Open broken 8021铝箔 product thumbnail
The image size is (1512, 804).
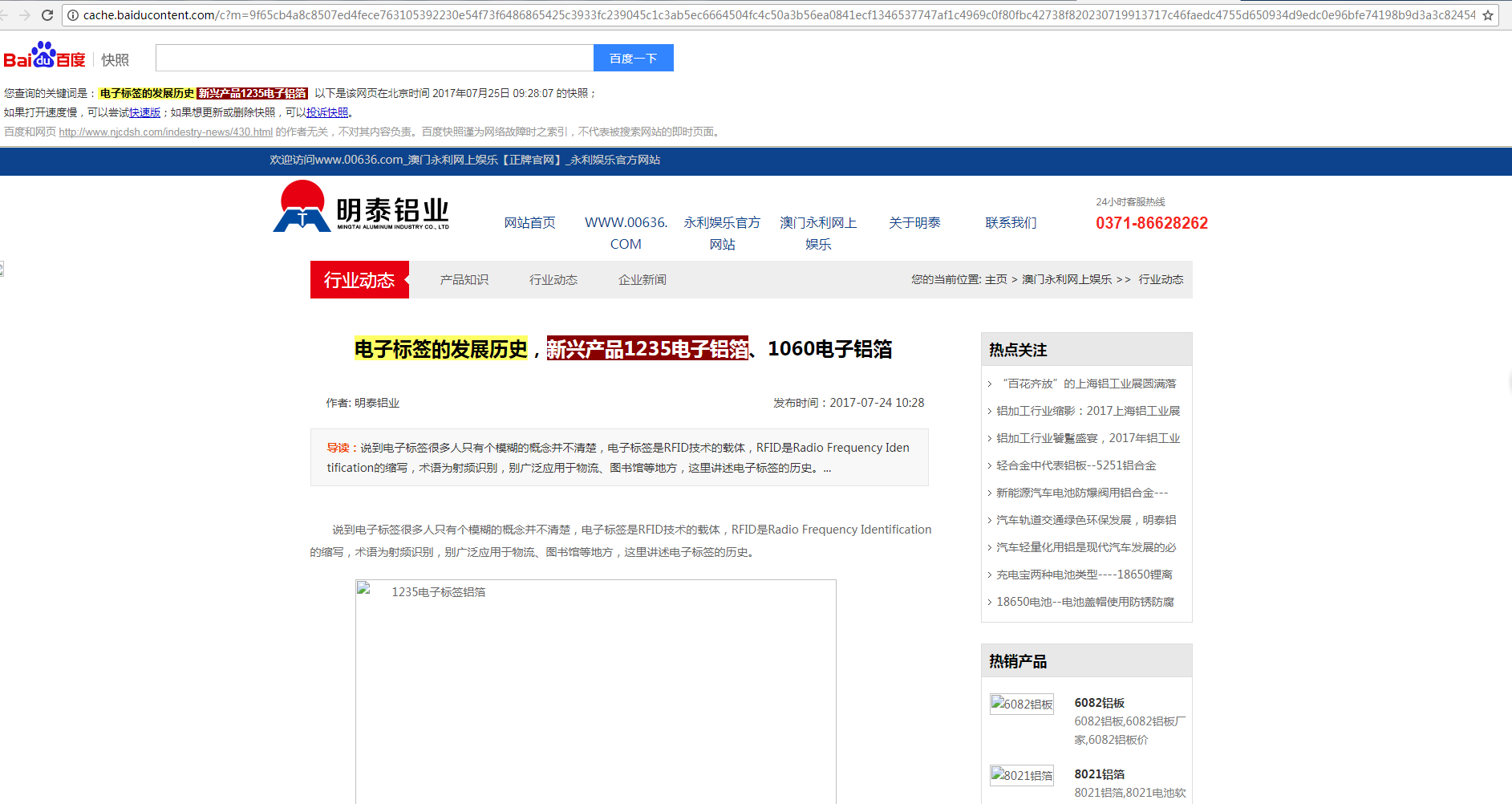point(1021,775)
